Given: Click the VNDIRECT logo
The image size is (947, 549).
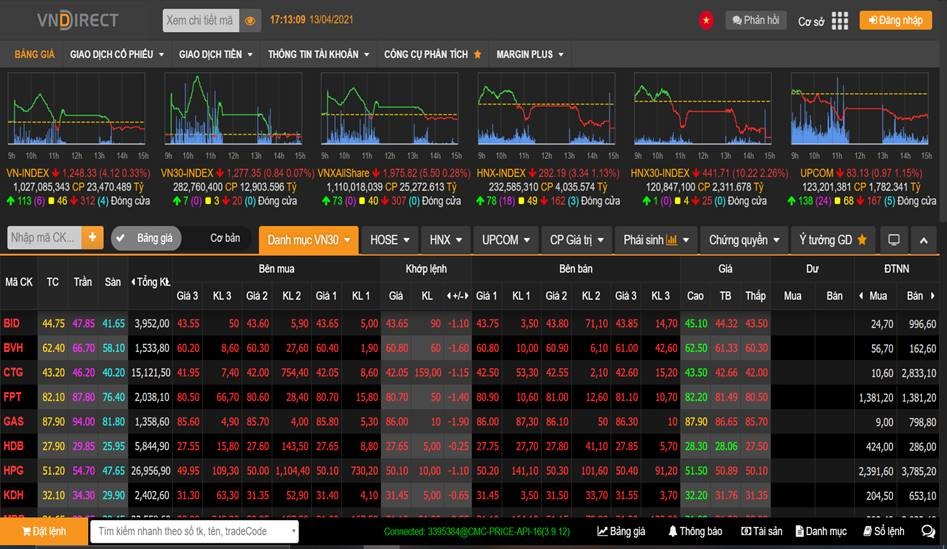Looking at the screenshot, I should 77,20.
